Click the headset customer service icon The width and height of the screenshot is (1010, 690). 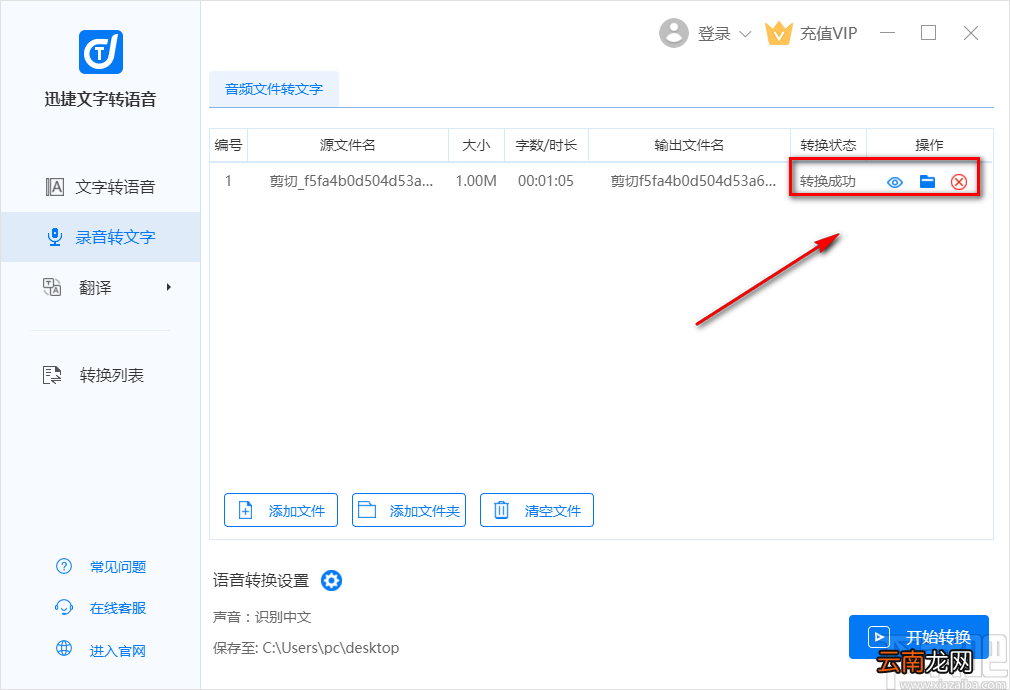(64, 608)
